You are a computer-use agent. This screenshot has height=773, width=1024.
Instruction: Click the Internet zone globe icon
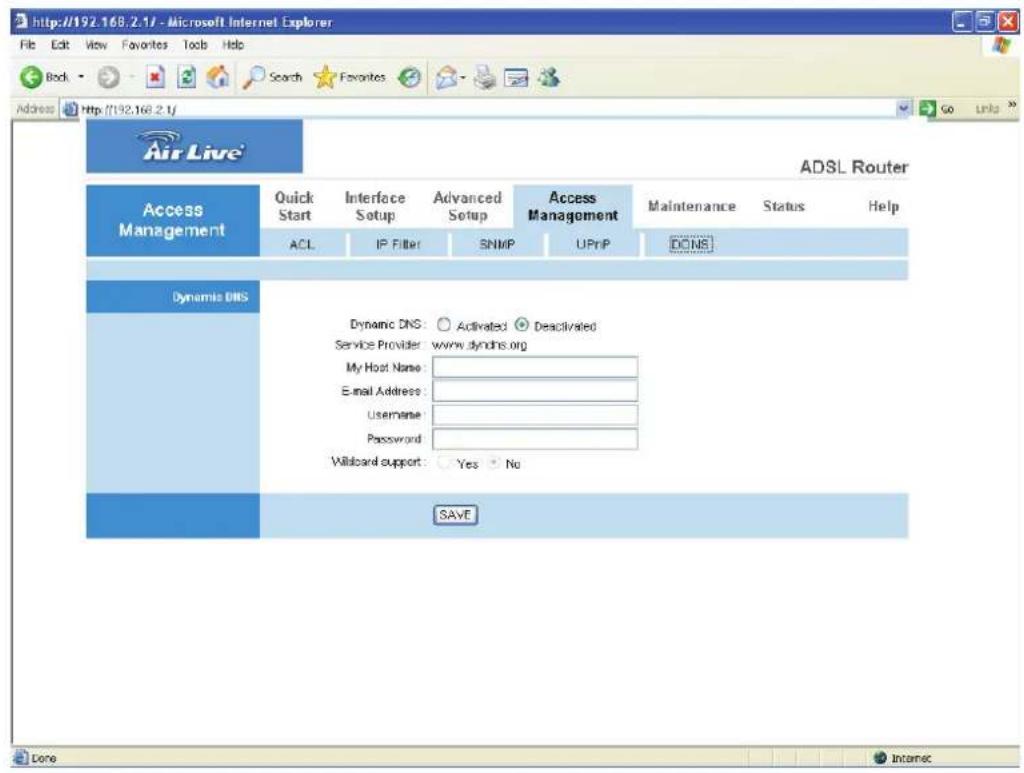[x=880, y=758]
